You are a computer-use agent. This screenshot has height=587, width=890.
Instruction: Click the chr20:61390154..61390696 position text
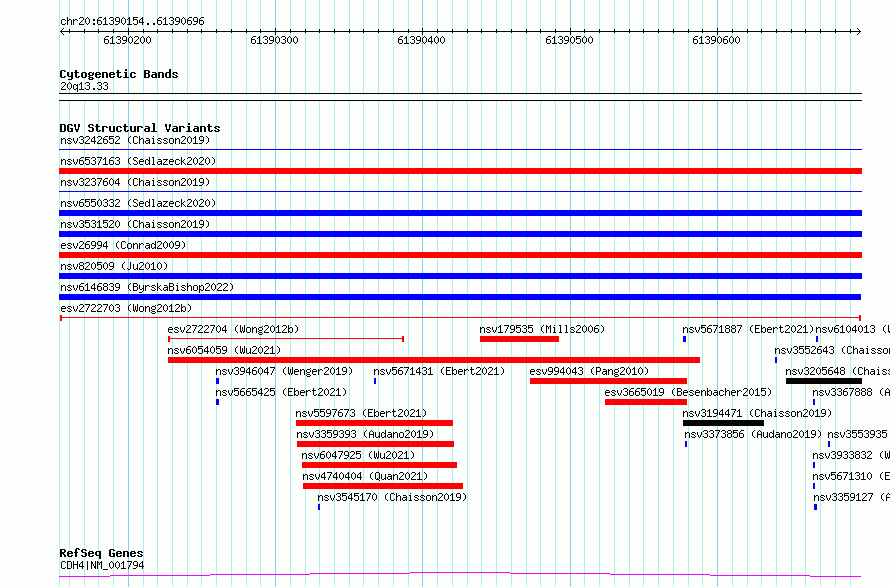(x=132, y=21)
